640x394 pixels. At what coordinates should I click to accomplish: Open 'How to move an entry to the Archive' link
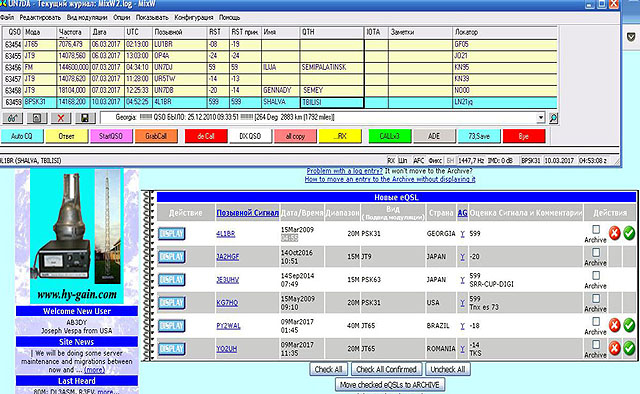[390, 179]
